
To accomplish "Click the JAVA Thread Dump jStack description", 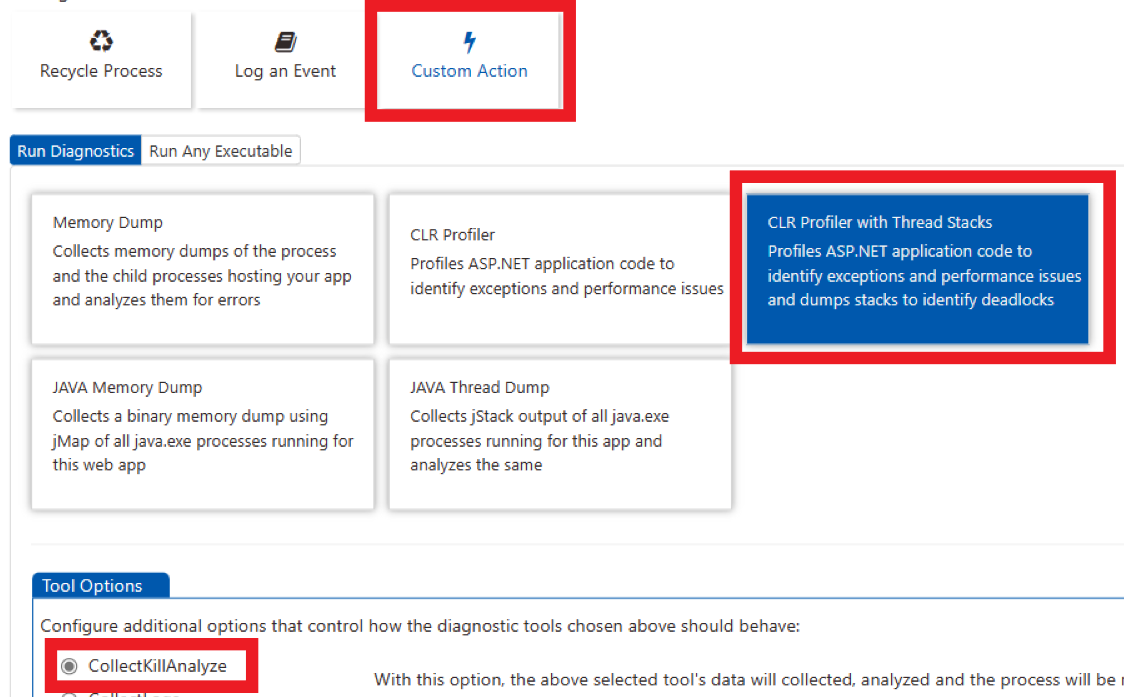I will [536, 441].
